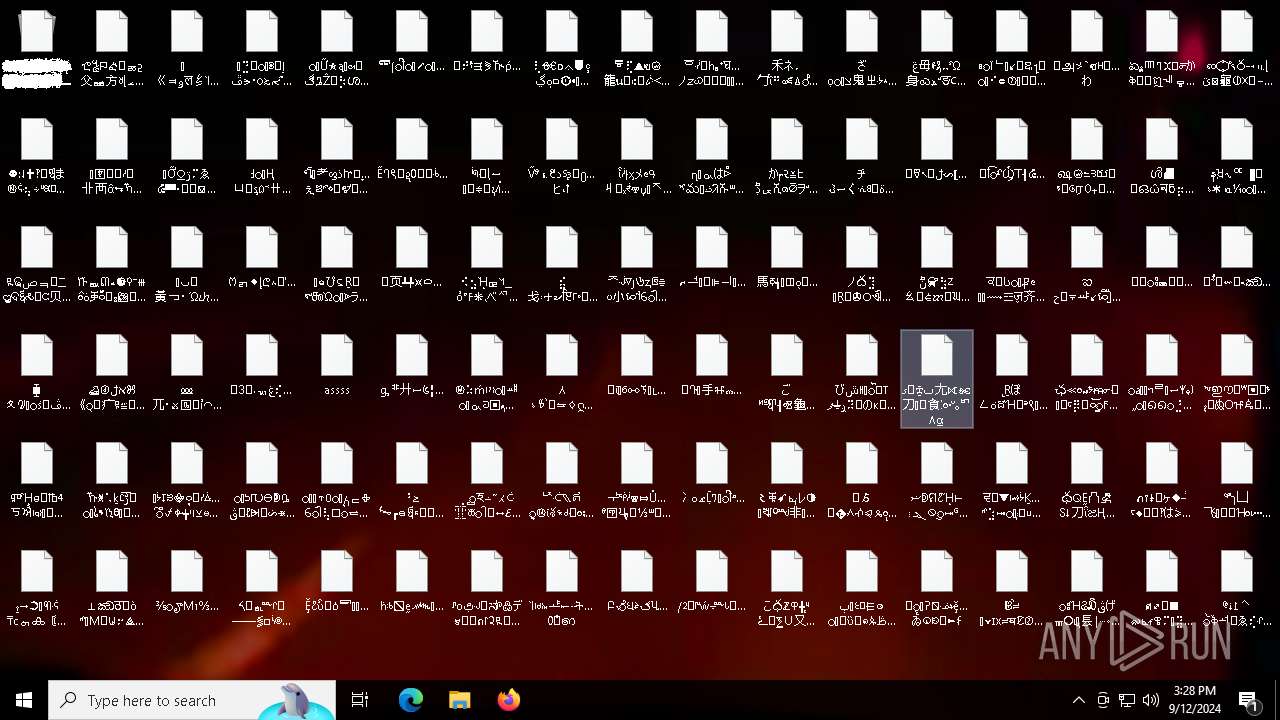Open the Windows Start menu
This screenshot has width=1280, height=720.
[x=24, y=700]
